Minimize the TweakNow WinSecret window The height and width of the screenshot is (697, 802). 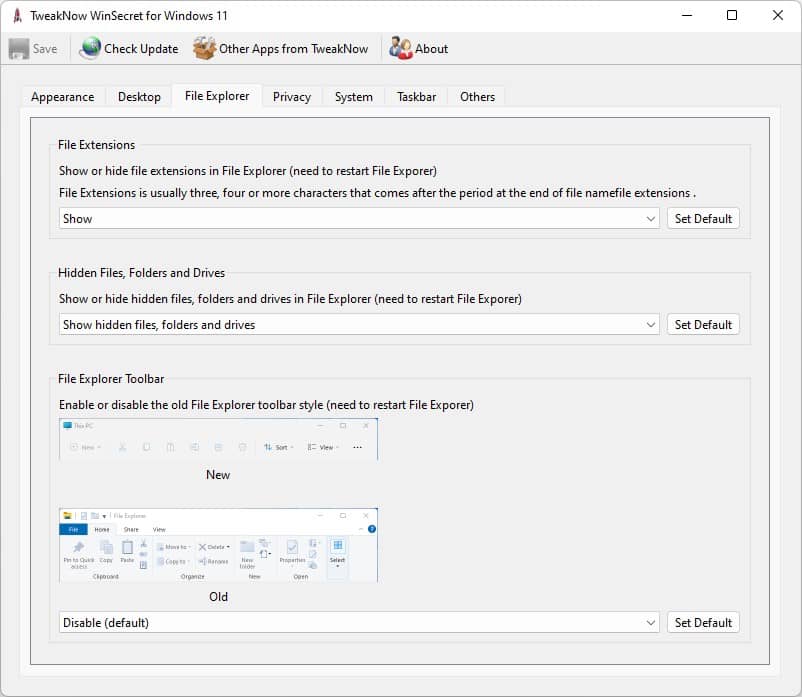[687, 15]
